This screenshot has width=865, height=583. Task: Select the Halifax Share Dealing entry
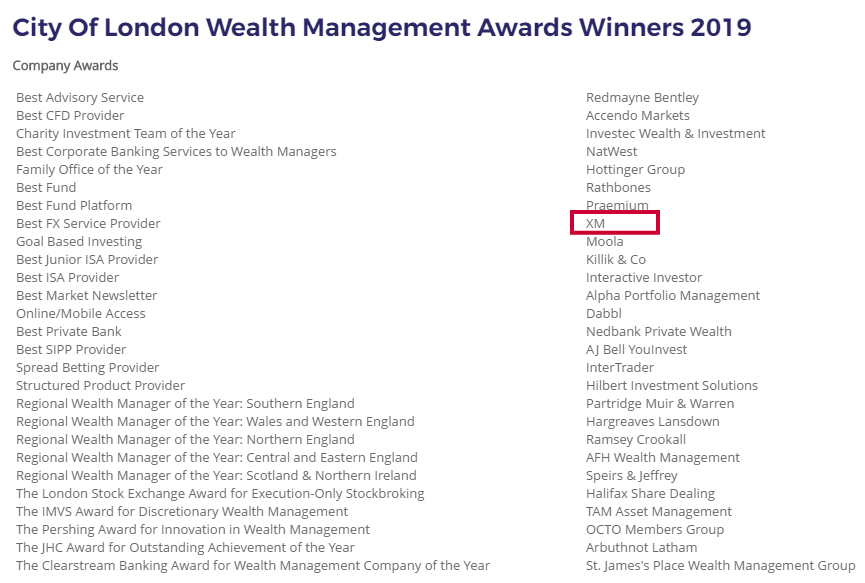[650, 494]
